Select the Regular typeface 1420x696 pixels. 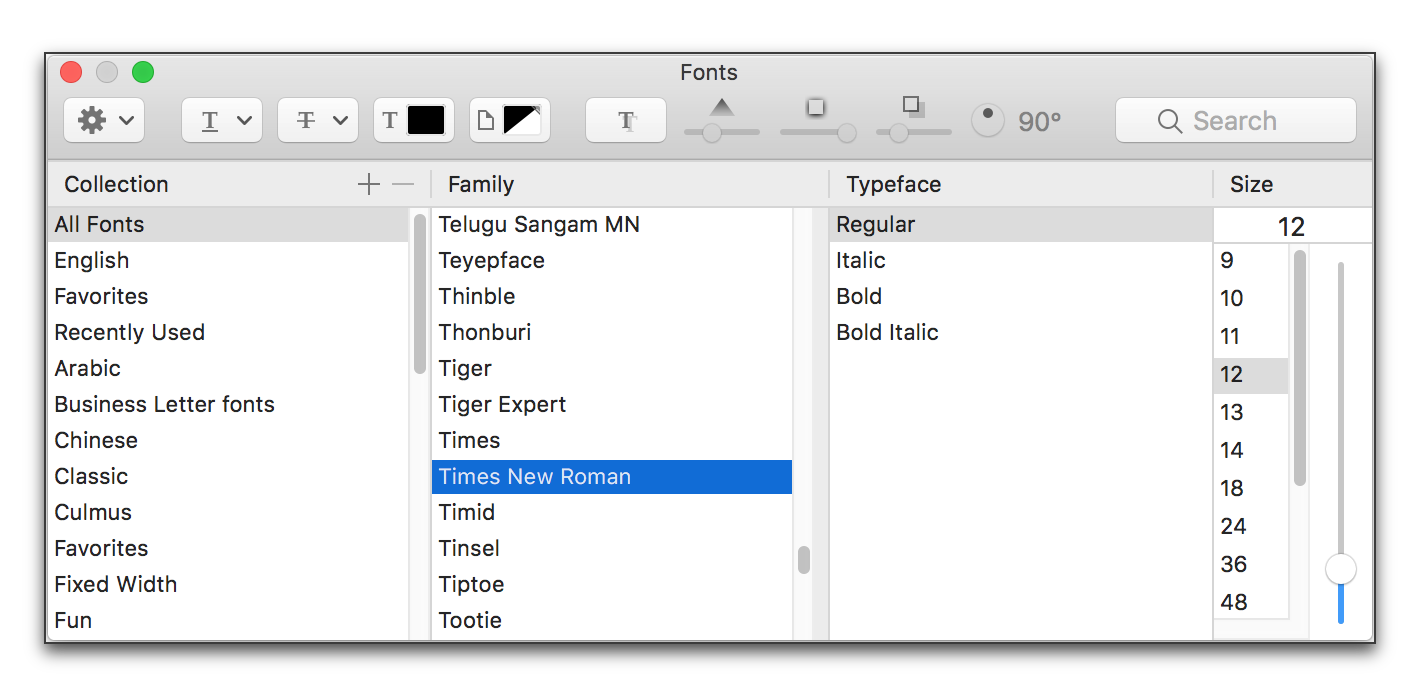click(1021, 224)
